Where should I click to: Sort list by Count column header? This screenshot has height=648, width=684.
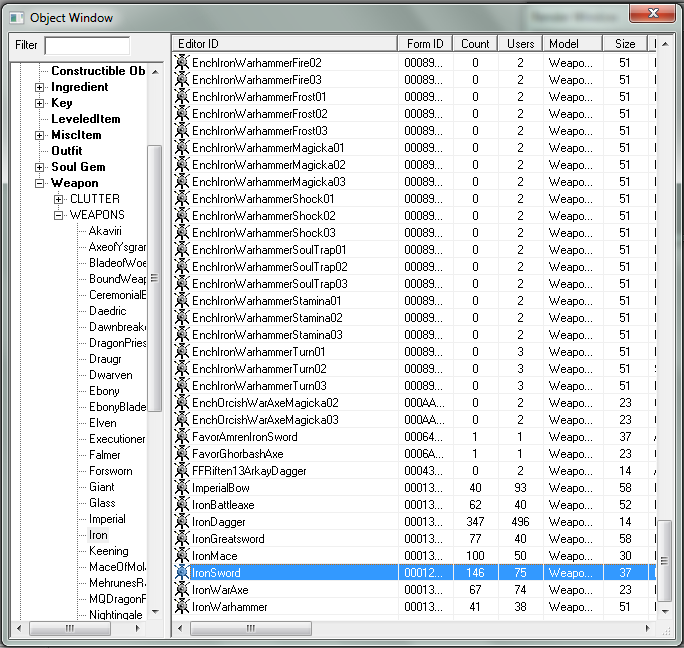pyautogui.click(x=475, y=44)
